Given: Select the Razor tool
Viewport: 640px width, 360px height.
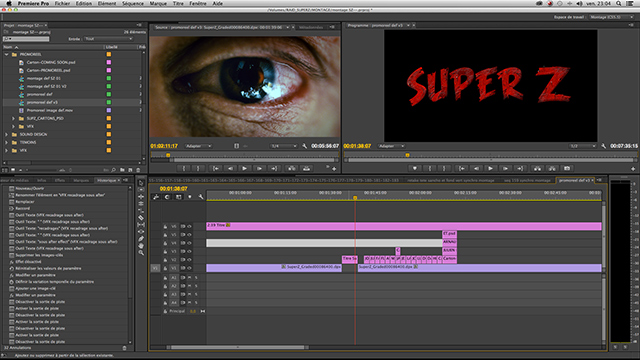Looking at the screenshot, I should 141,218.
